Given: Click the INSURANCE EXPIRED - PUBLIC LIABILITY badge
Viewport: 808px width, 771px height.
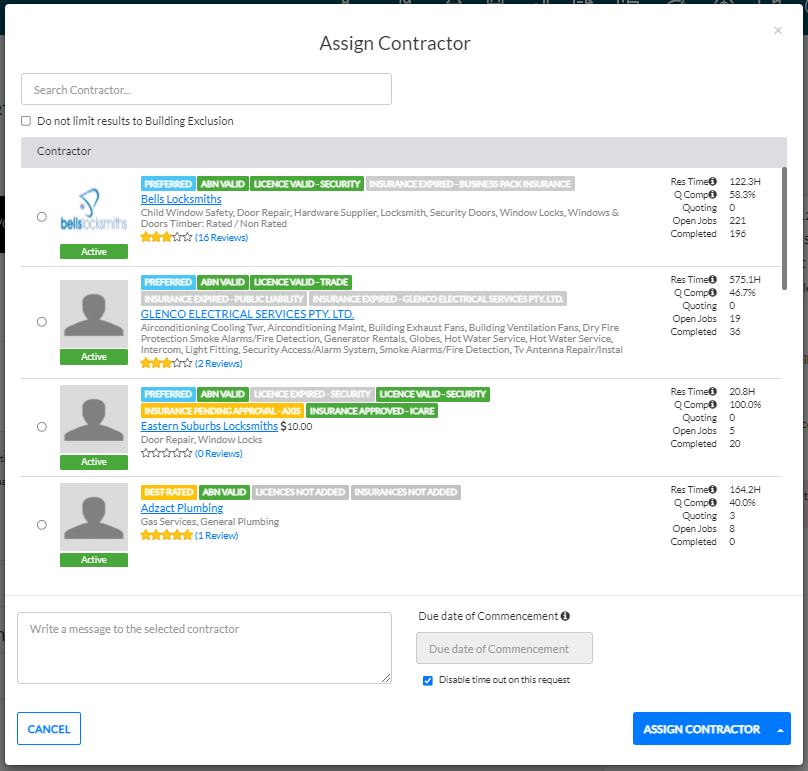Looking at the screenshot, I should pyautogui.click(x=224, y=299).
